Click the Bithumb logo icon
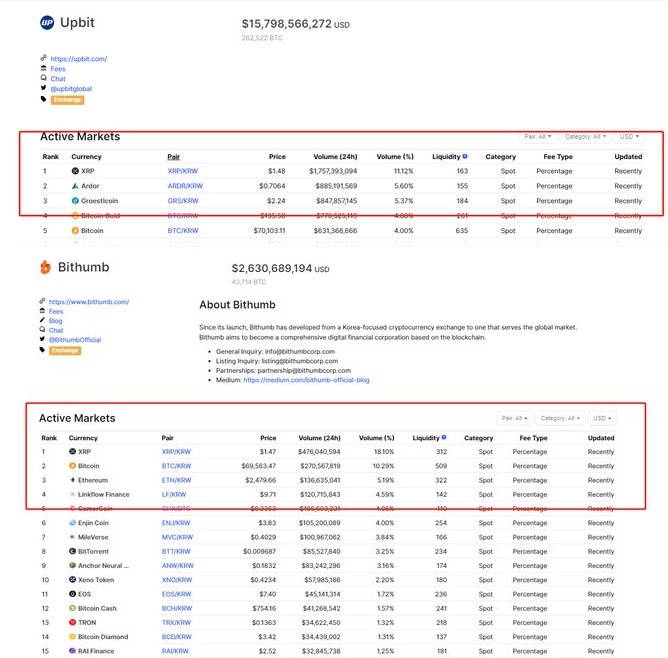Screen dimensions: 668x658 [45, 267]
